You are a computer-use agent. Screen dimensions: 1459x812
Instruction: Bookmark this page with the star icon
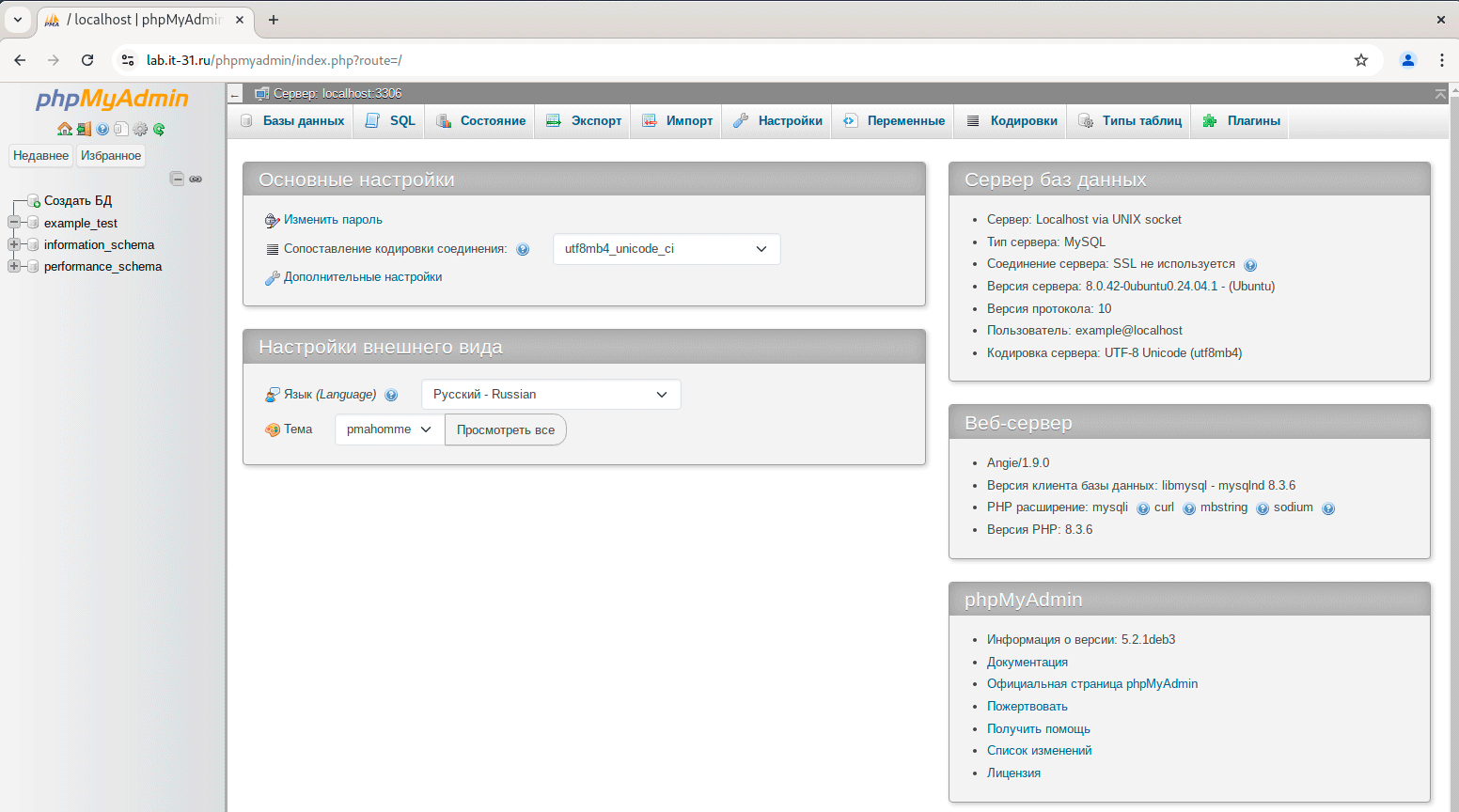click(x=1361, y=60)
